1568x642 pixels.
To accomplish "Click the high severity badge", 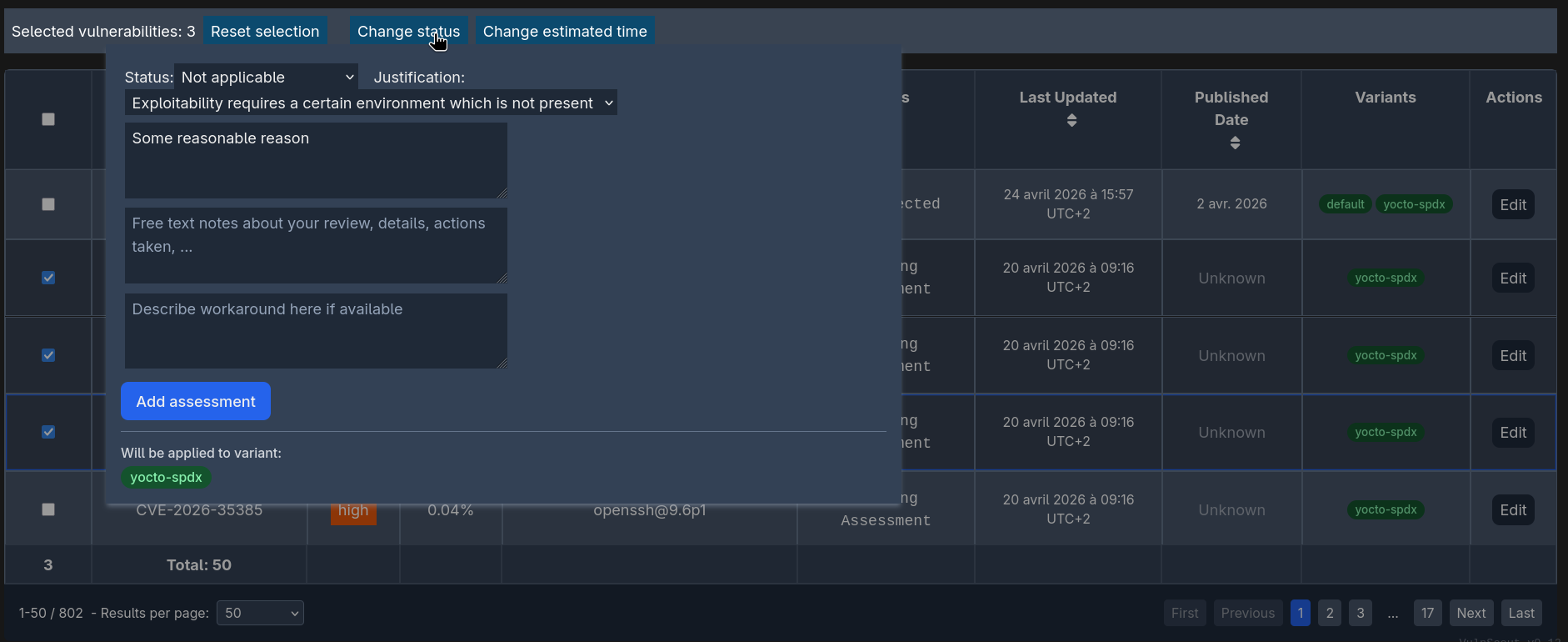I will 353,510.
